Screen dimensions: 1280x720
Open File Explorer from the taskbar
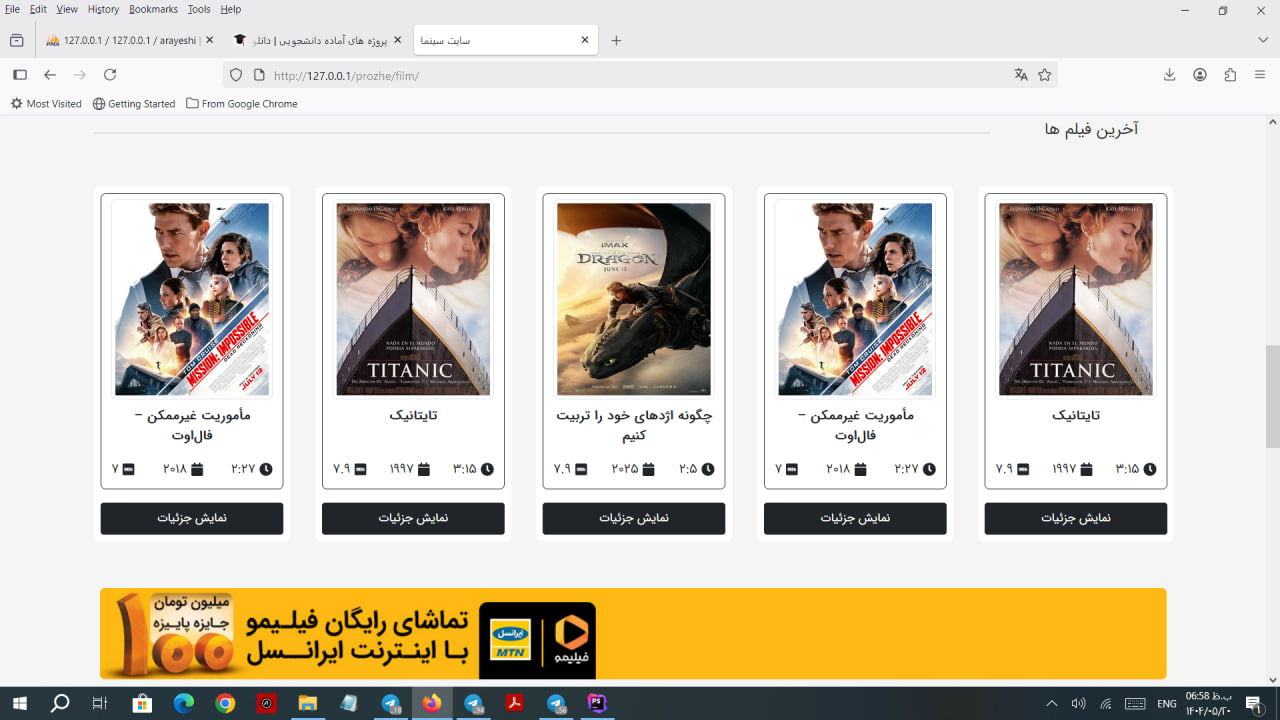(x=307, y=704)
